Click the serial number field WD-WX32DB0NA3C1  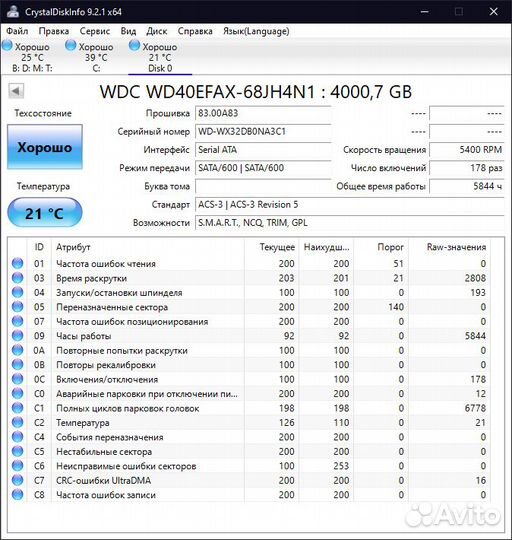point(263,132)
